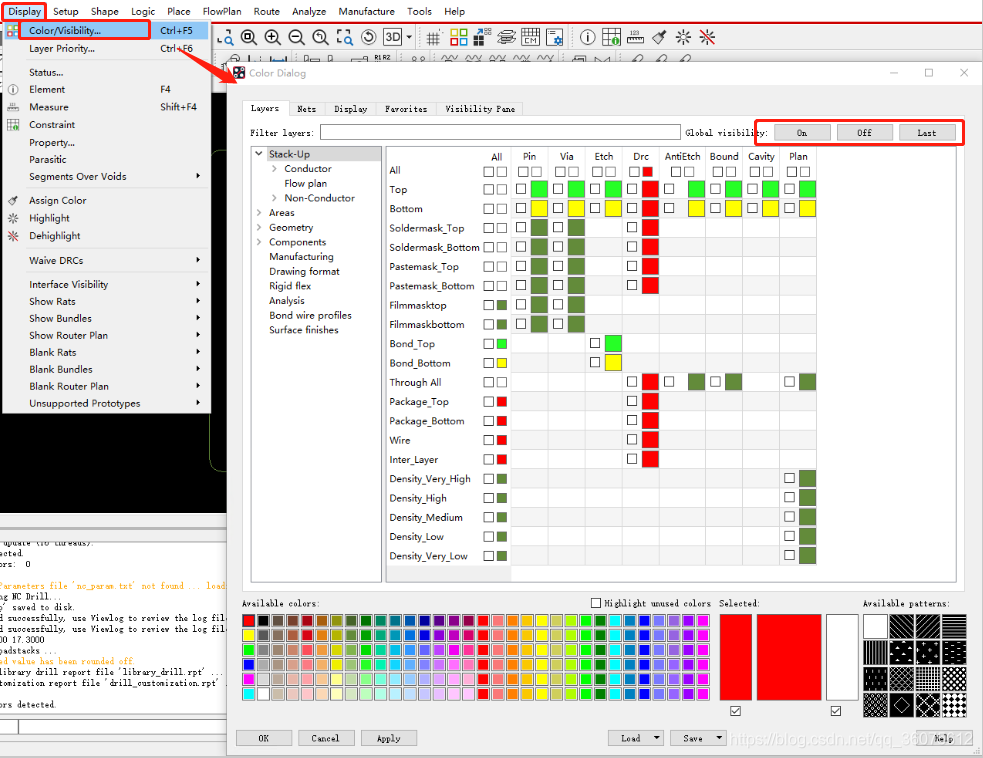
Task: Uncheck the box below the selected red color
Action: [735, 711]
